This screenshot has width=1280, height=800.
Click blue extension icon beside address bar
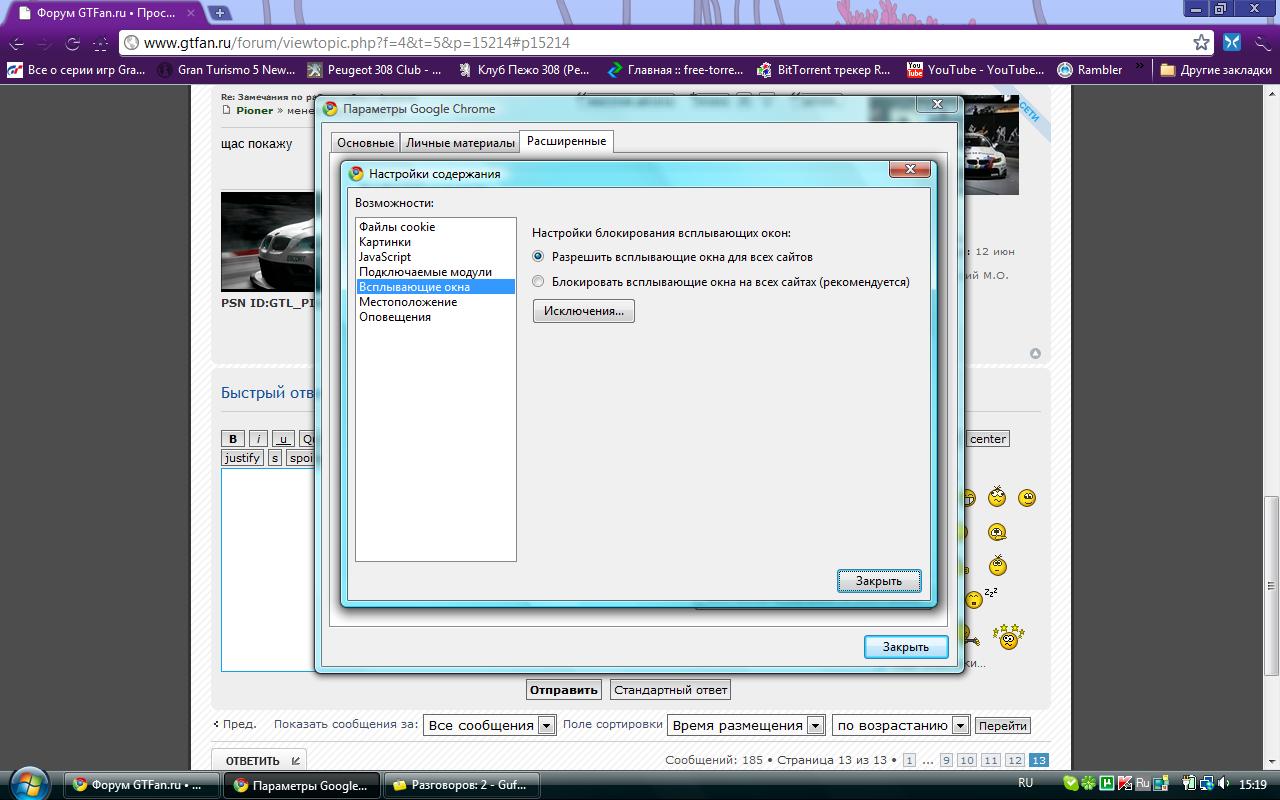[1232, 42]
